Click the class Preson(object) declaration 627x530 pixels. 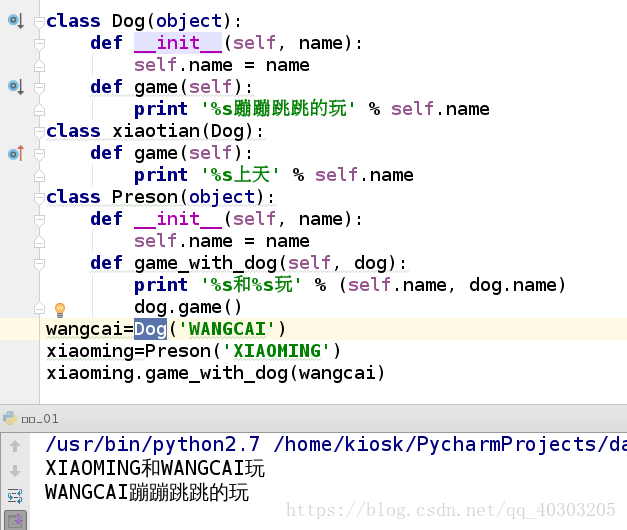(x=161, y=197)
